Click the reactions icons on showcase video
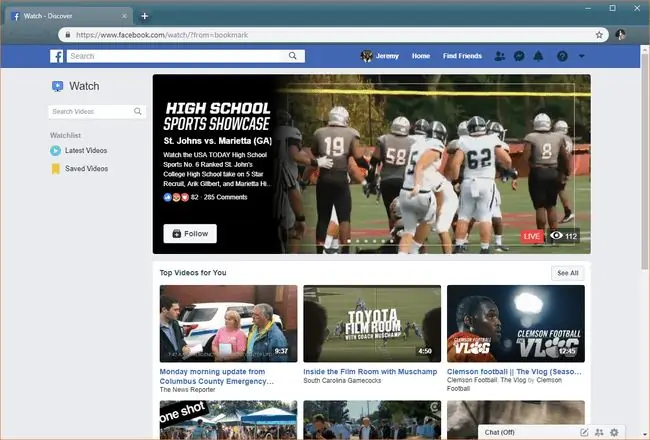Image resolution: width=650 pixels, height=440 pixels. click(x=176, y=197)
